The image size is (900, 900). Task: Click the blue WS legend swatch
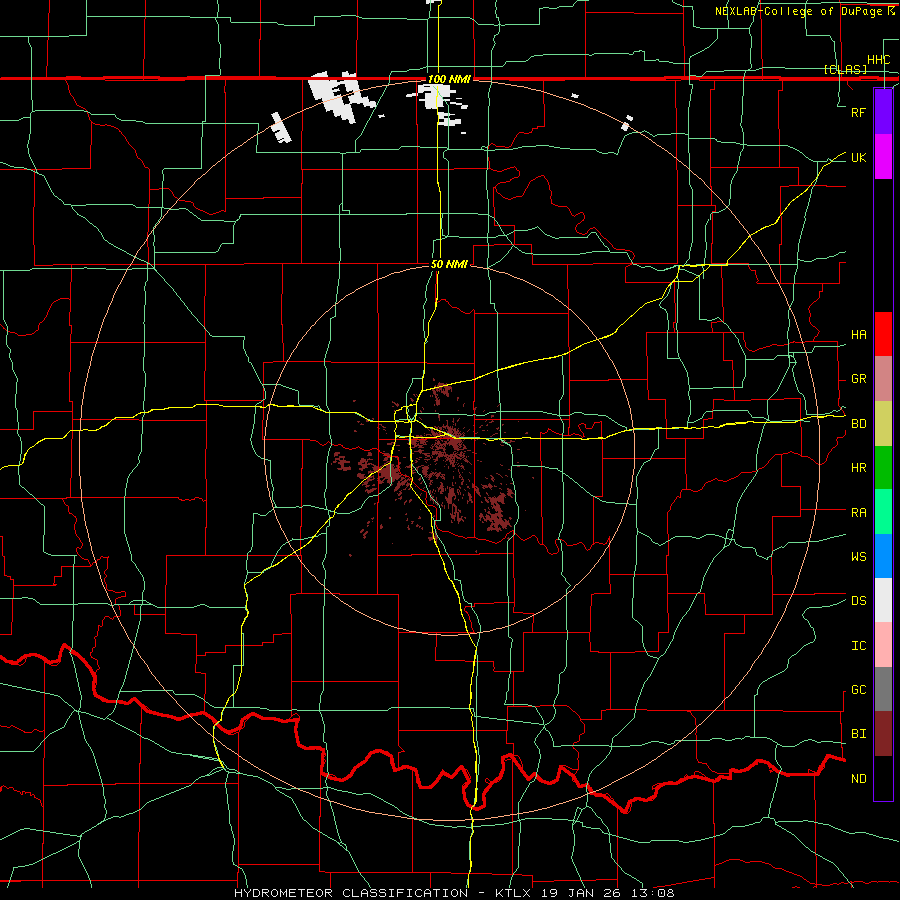coord(883,556)
